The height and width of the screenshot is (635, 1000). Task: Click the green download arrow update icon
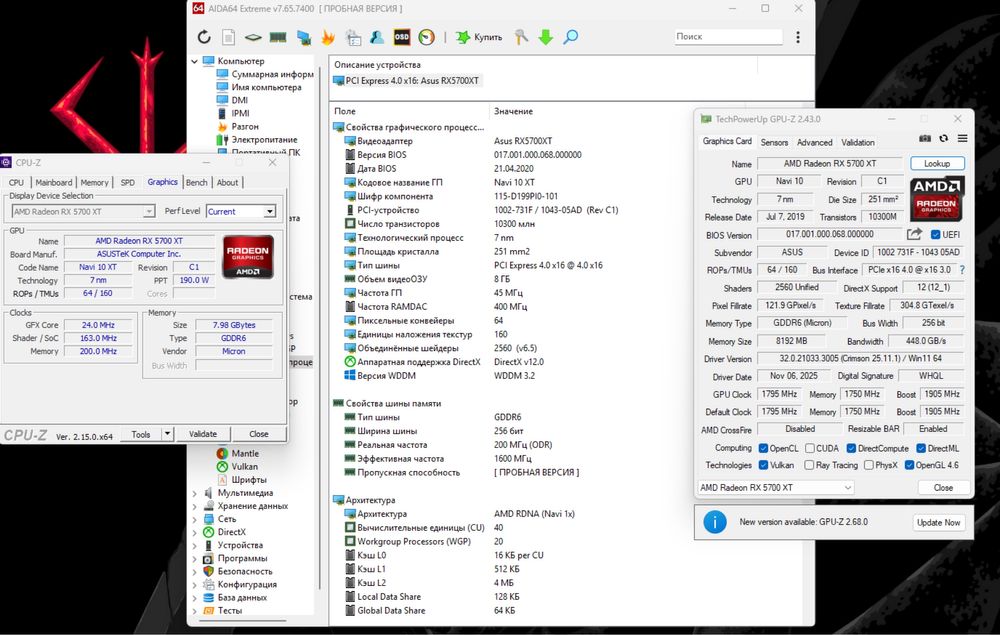click(x=545, y=37)
